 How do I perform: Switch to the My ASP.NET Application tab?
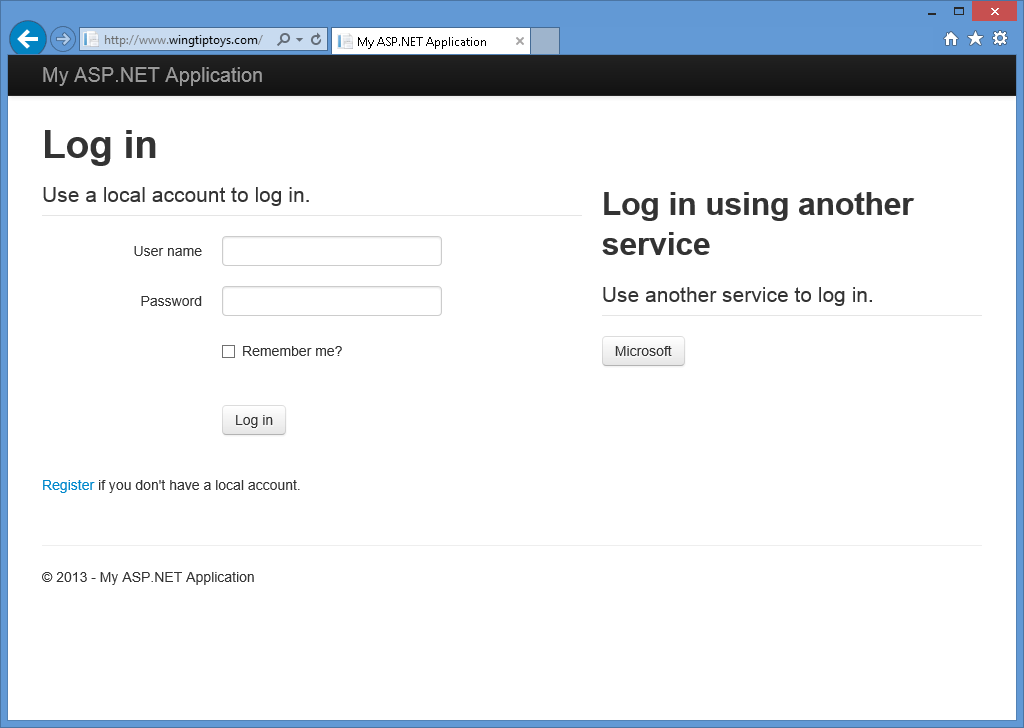coord(425,42)
